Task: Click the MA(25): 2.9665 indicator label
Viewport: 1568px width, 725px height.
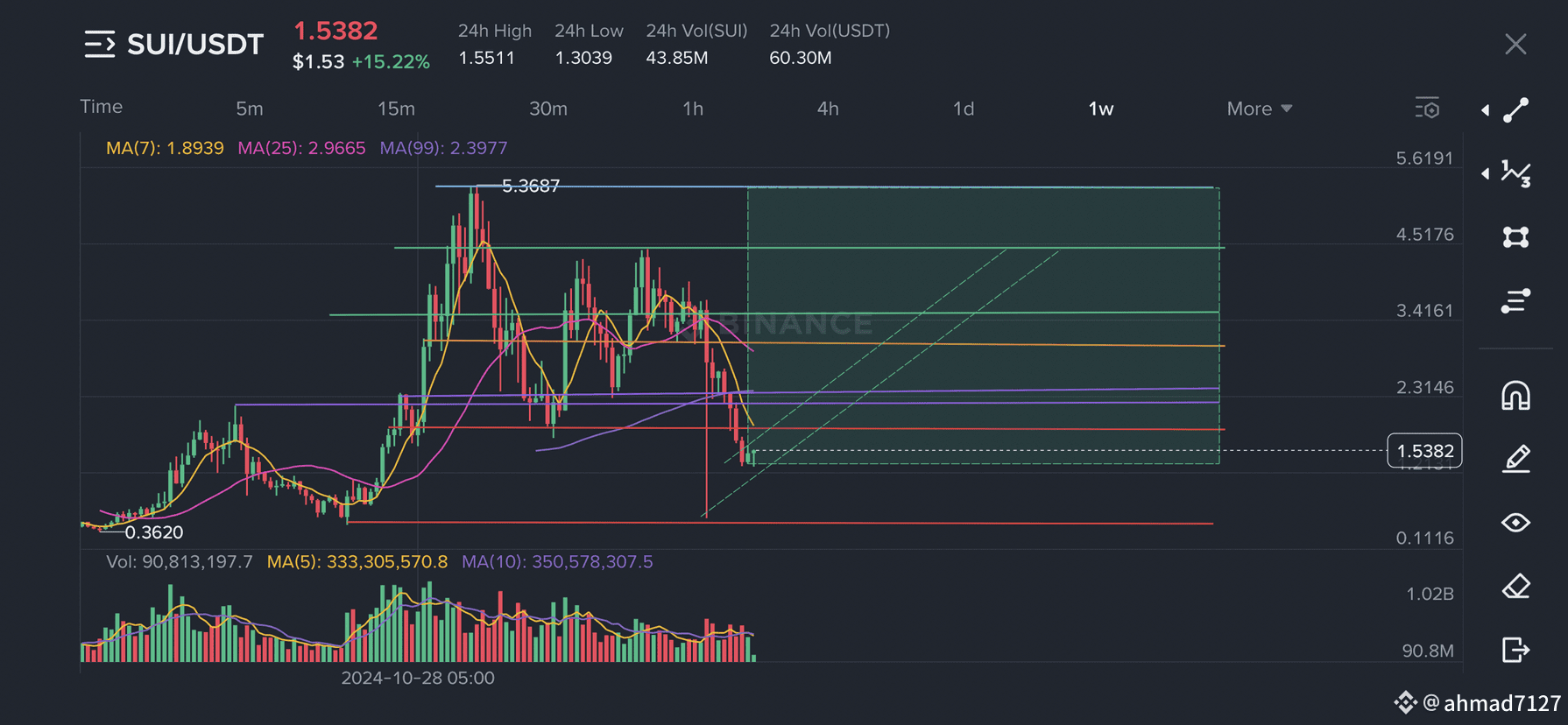Action: point(301,148)
